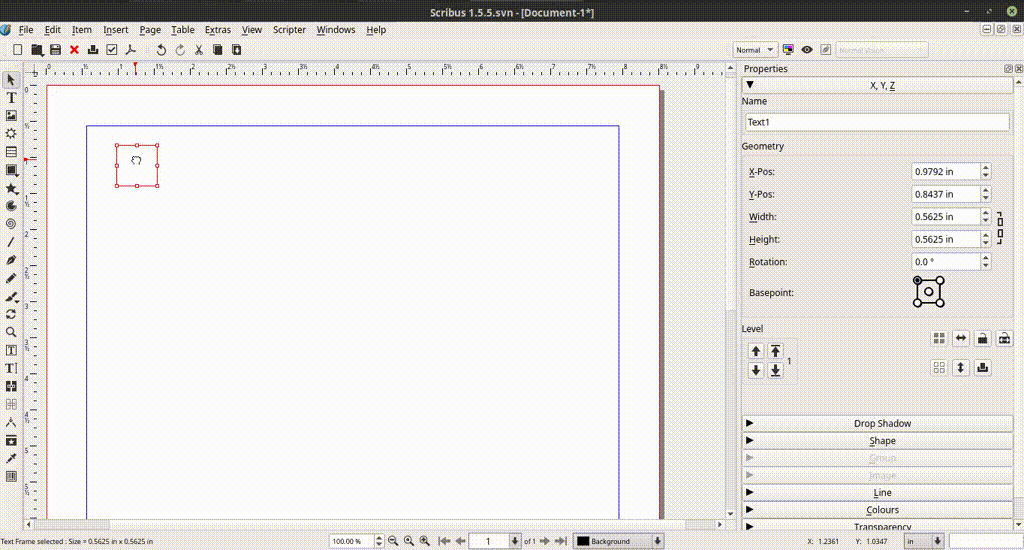Image resolution: width=1024 pixels, height=550 pixels.
Task: Select the Image Frame tool
Action: [x=11, y=116]
